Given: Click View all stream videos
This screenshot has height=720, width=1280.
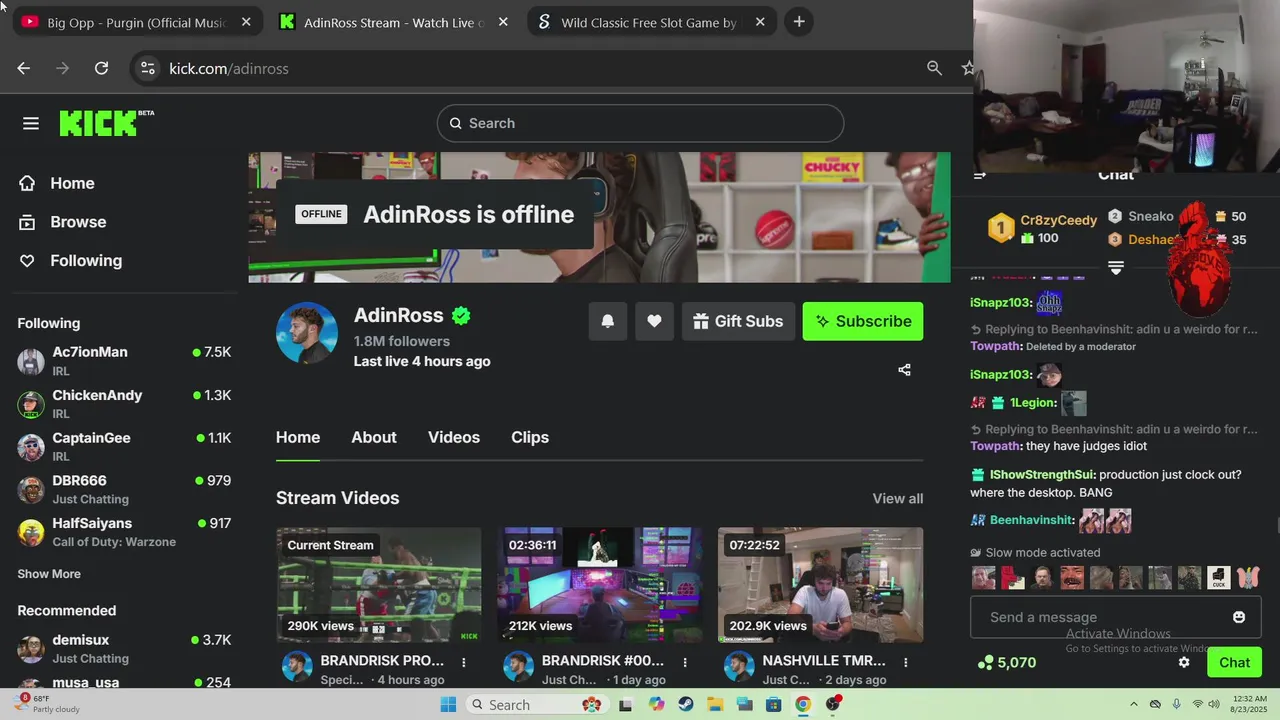Looking at the screenshot, I should click(898, 498).
